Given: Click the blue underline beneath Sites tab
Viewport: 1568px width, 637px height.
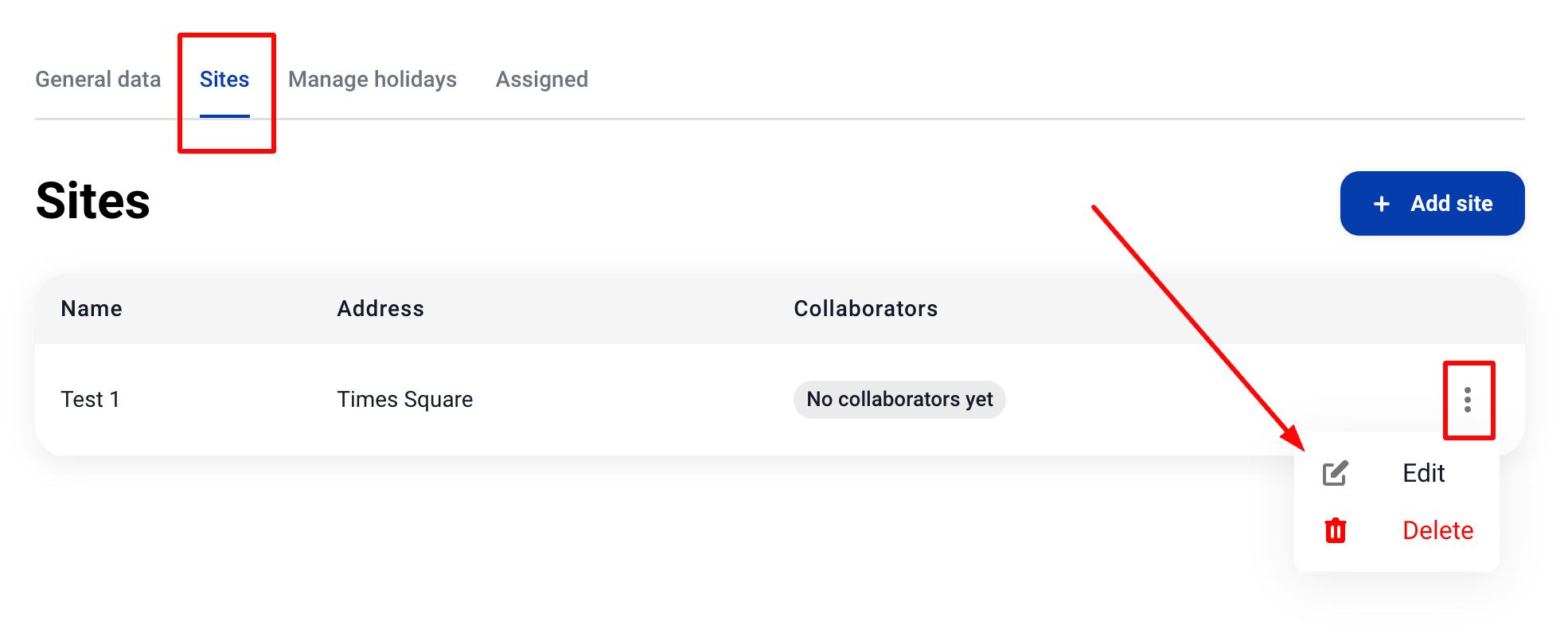Looking at the screenshot, I should point(224,116).
